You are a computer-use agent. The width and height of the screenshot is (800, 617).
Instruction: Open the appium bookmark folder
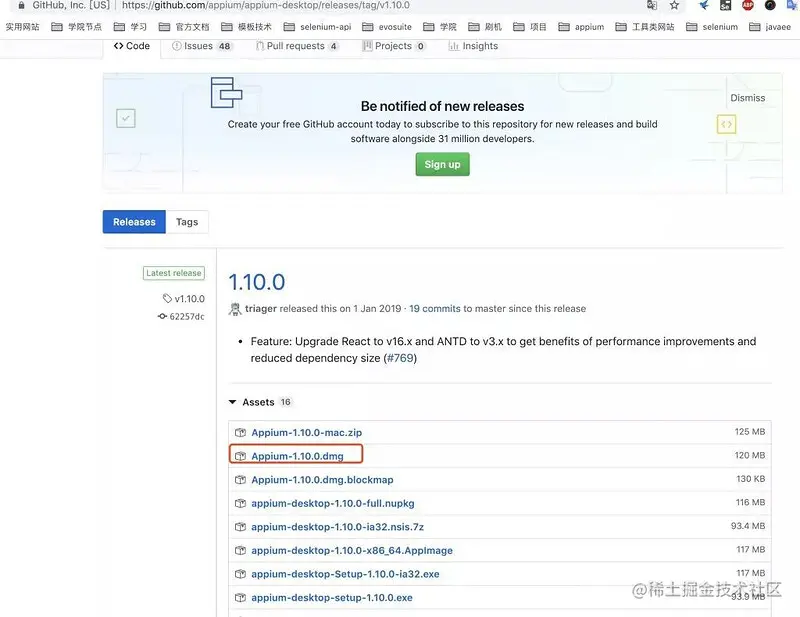pos(581,27)
